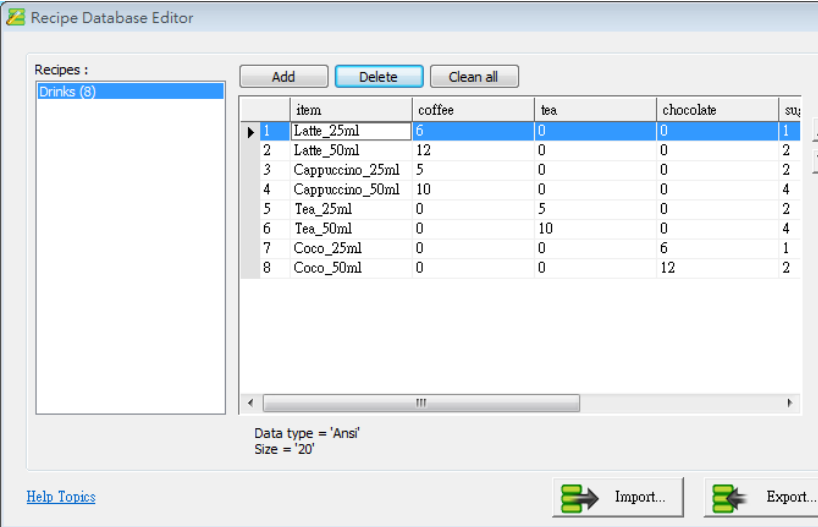Click coffee value 0 for Tea_25ml
818x527 pixels.
[x=473, y=209]
